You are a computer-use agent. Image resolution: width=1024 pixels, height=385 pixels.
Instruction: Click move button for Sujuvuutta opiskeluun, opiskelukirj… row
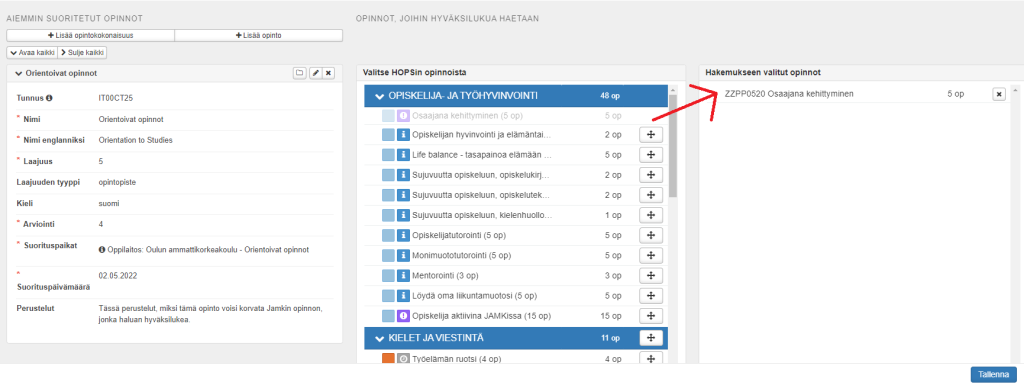tap(650, 175)
